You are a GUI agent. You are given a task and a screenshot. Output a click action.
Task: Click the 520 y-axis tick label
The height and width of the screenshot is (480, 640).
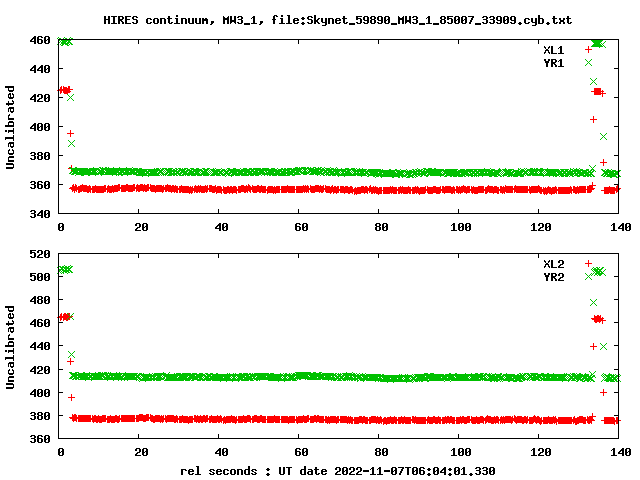tap(40, 254)
